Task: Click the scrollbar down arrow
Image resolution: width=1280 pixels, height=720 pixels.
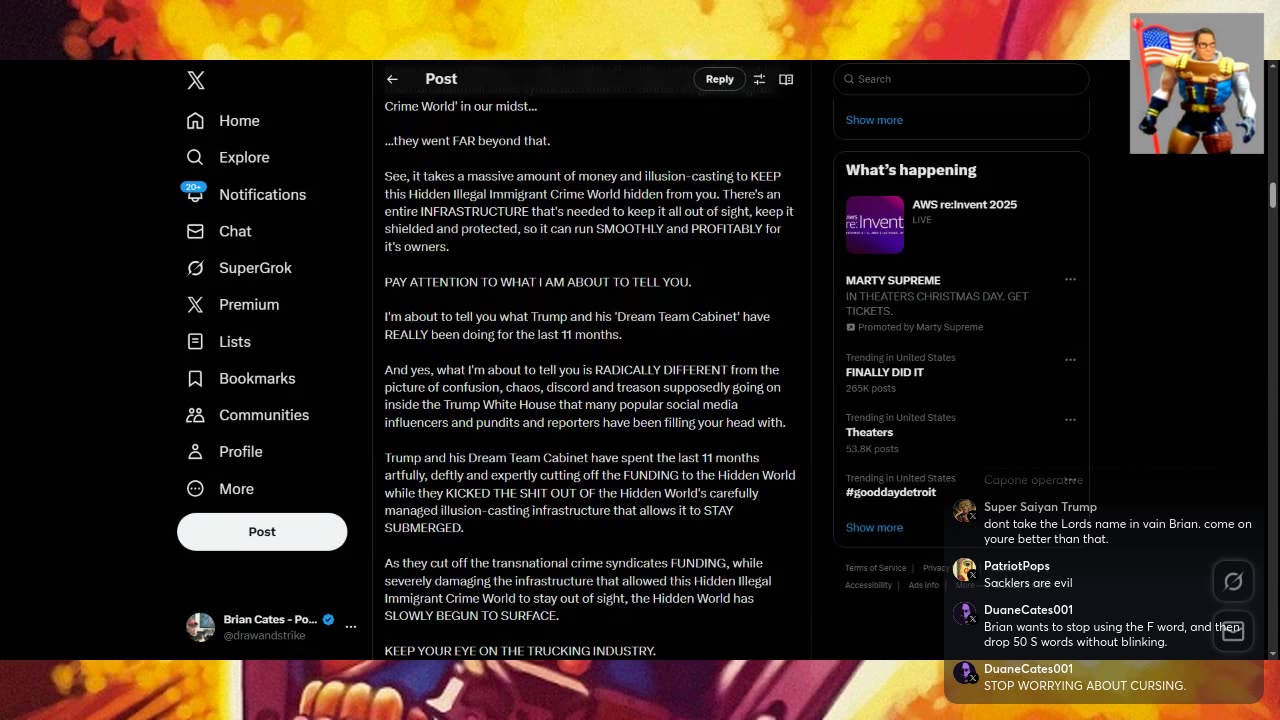Action: click(1273, 653)
